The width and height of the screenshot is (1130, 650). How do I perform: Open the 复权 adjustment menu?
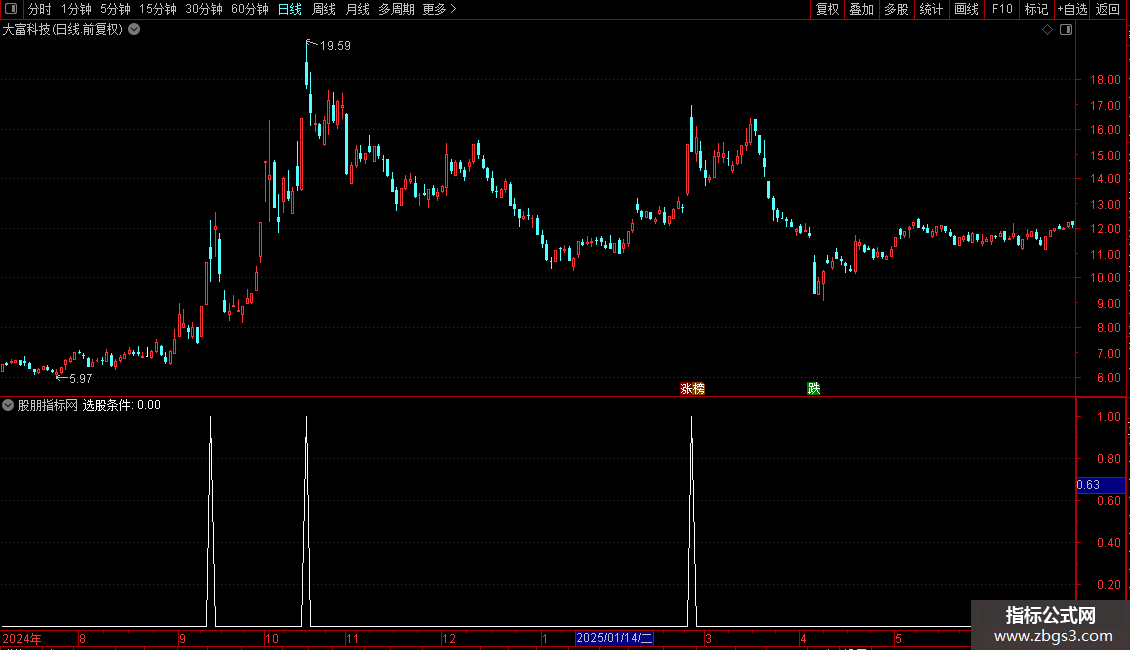[827, 9]
